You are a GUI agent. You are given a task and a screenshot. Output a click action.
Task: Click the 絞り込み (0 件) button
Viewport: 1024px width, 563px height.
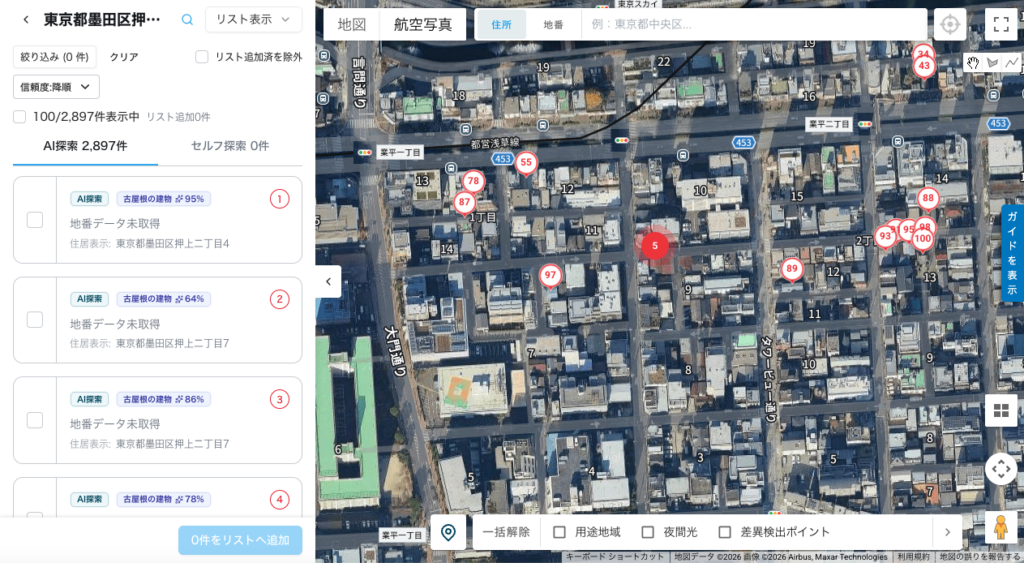pos(55,57)
